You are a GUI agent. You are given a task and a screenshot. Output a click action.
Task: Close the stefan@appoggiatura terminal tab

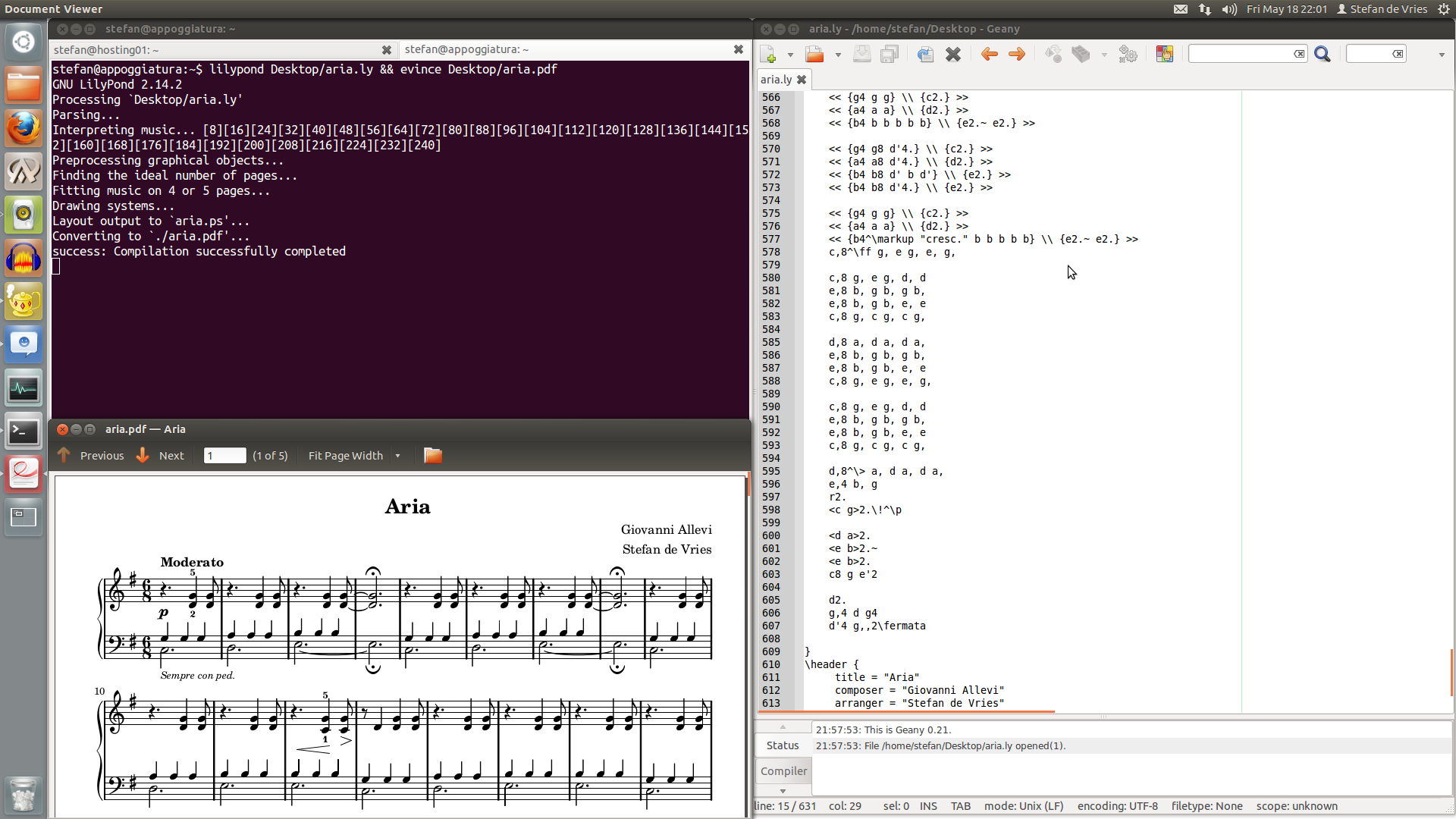(739, 49)
